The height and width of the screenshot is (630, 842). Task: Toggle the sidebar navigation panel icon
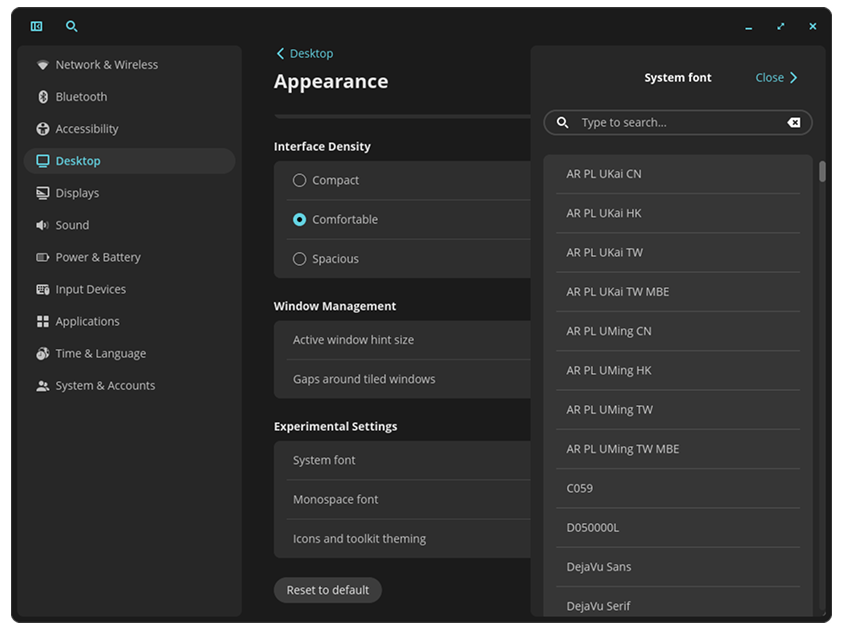click(x=37, y=26)
